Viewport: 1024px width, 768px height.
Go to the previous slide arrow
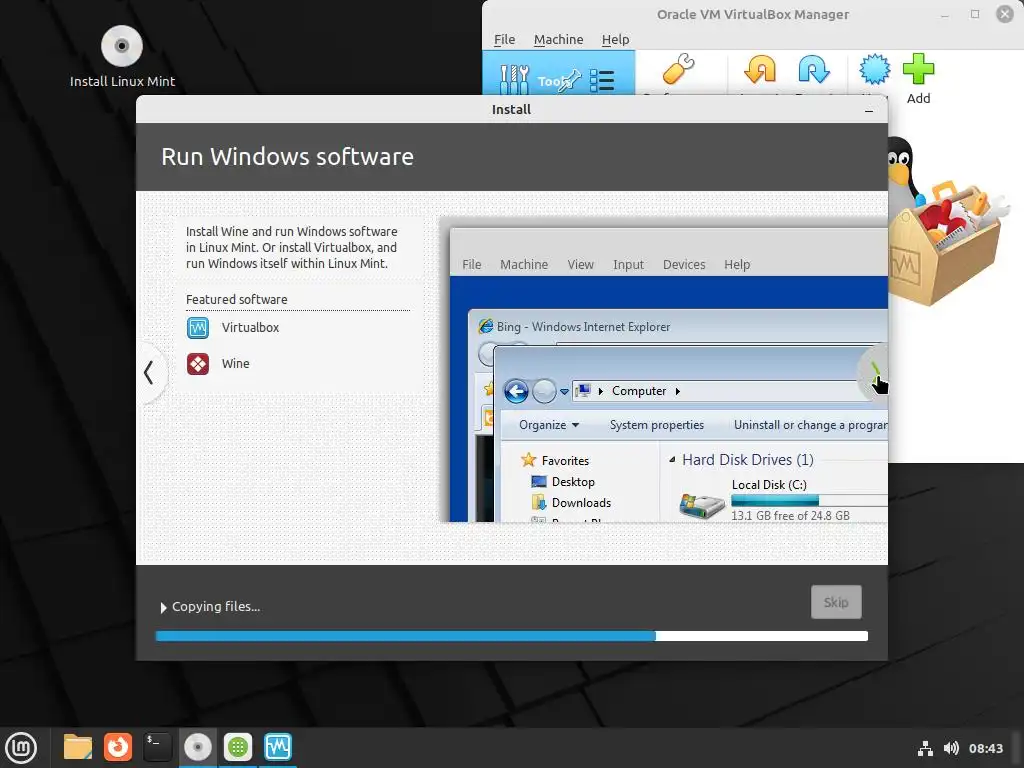tap(149, 373)
